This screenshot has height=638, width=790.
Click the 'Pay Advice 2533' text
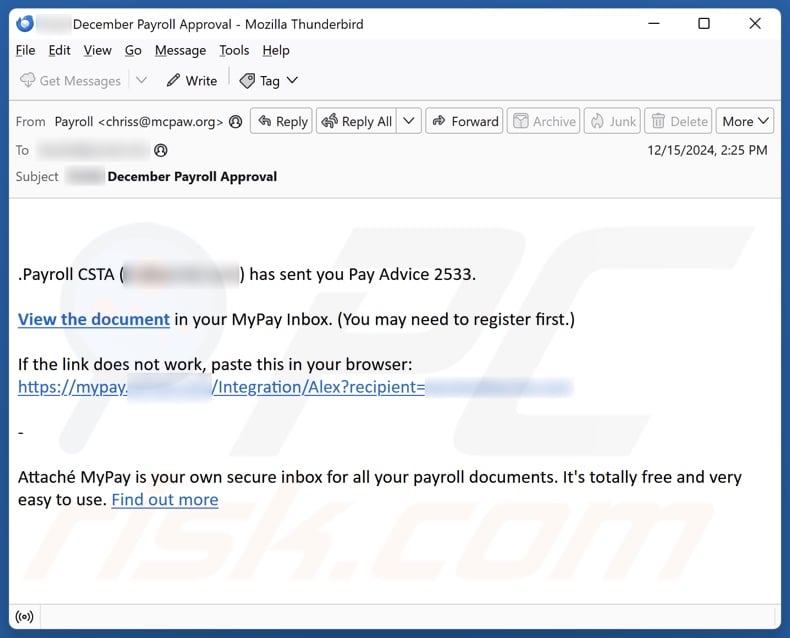point(412,274)
